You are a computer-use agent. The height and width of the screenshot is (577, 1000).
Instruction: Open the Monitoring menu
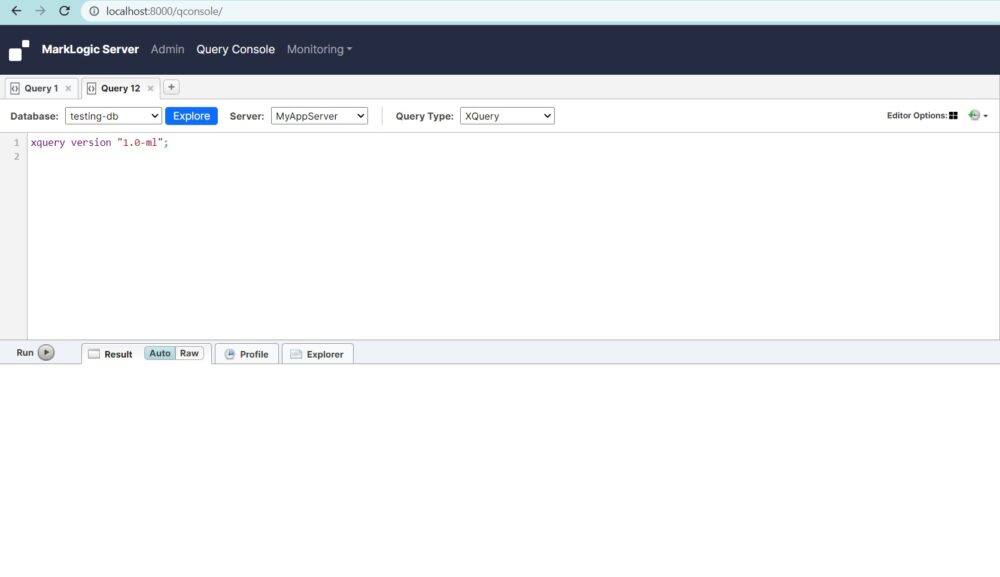(318, 49)
